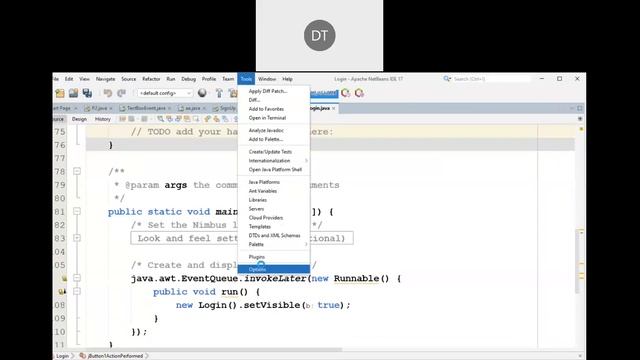The height and width of the screenshot is (360, 640).
Task: Choose Apply Diff Patch menu entry
Action: click(x=273, y=91)
